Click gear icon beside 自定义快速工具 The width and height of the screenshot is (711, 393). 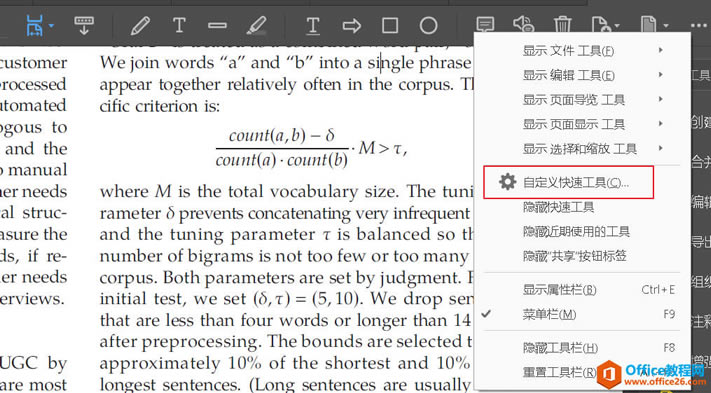click(507, 182)
